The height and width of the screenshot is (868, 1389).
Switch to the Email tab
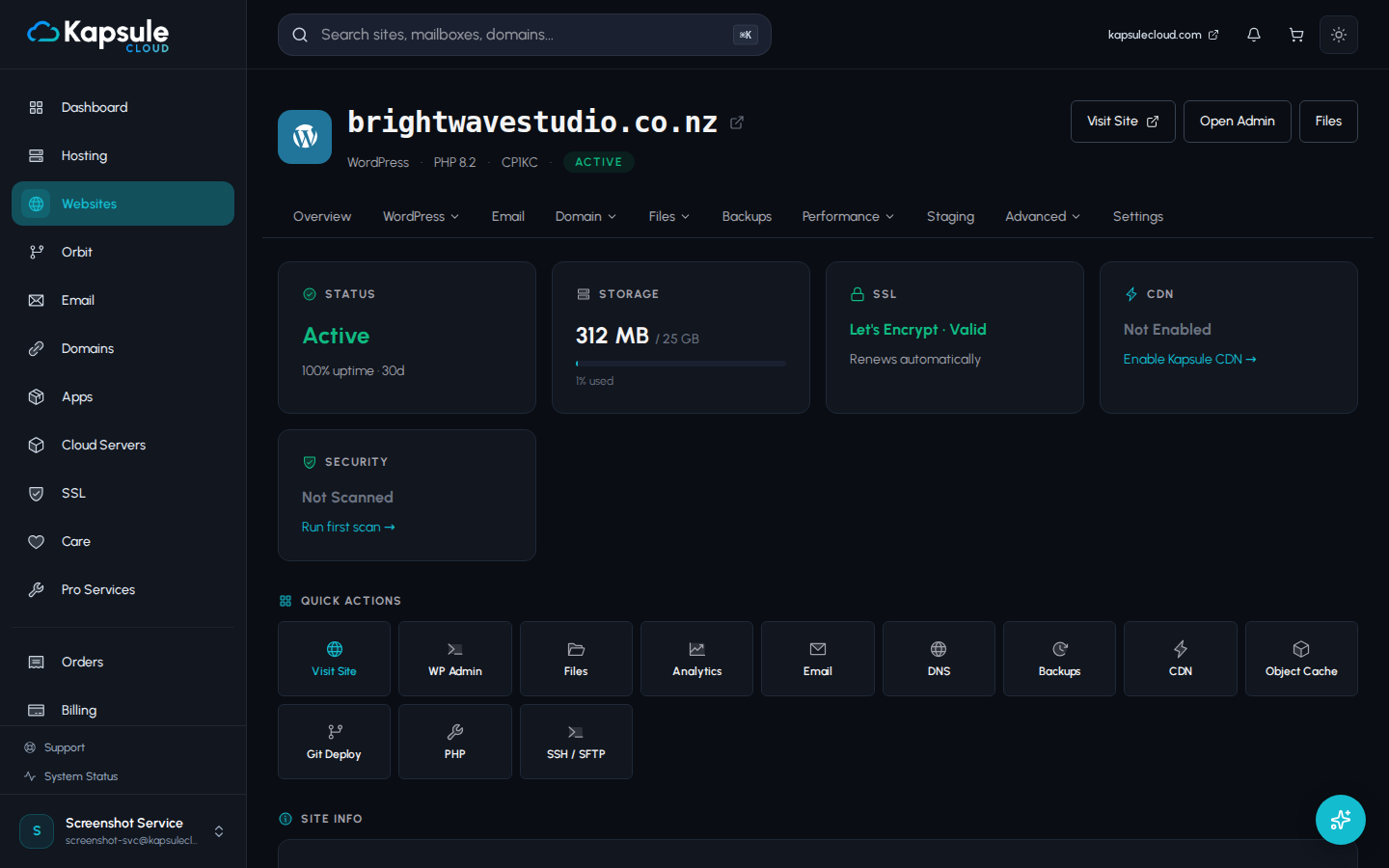coord(508,216)
